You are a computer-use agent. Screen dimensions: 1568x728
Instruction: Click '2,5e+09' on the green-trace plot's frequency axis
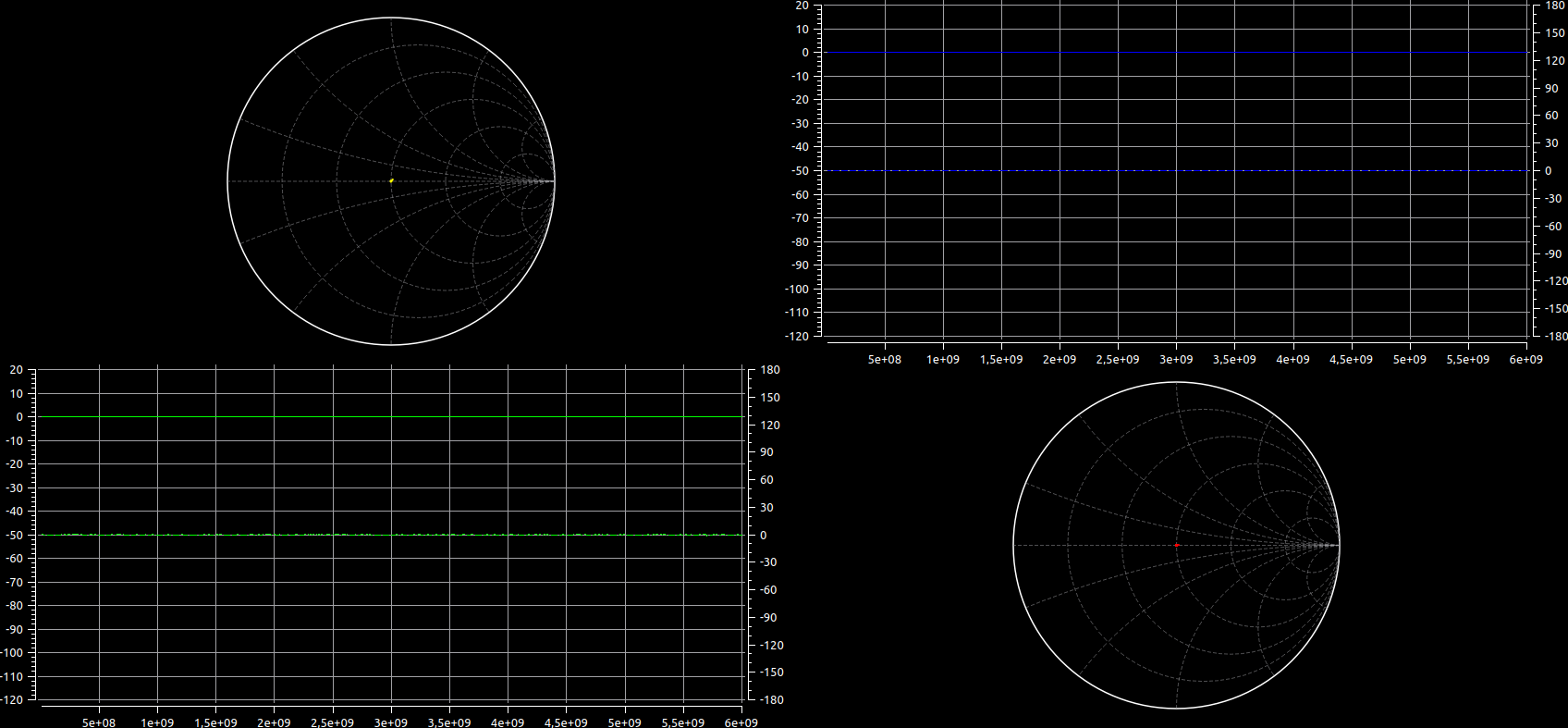(332, 723)
